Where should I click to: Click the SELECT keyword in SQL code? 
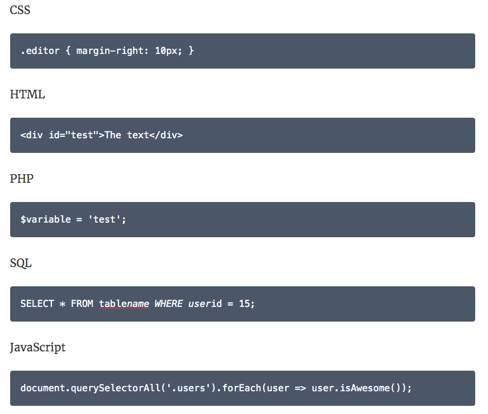(37, 304)
